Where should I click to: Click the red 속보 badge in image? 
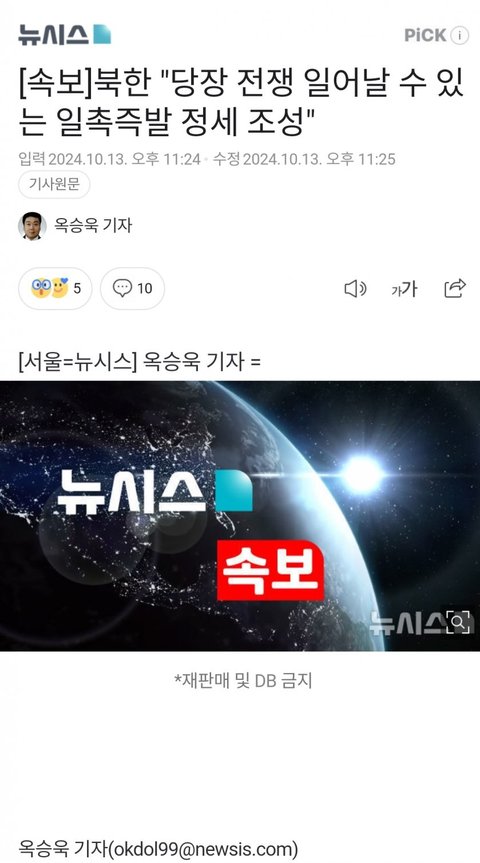point(270,570)
